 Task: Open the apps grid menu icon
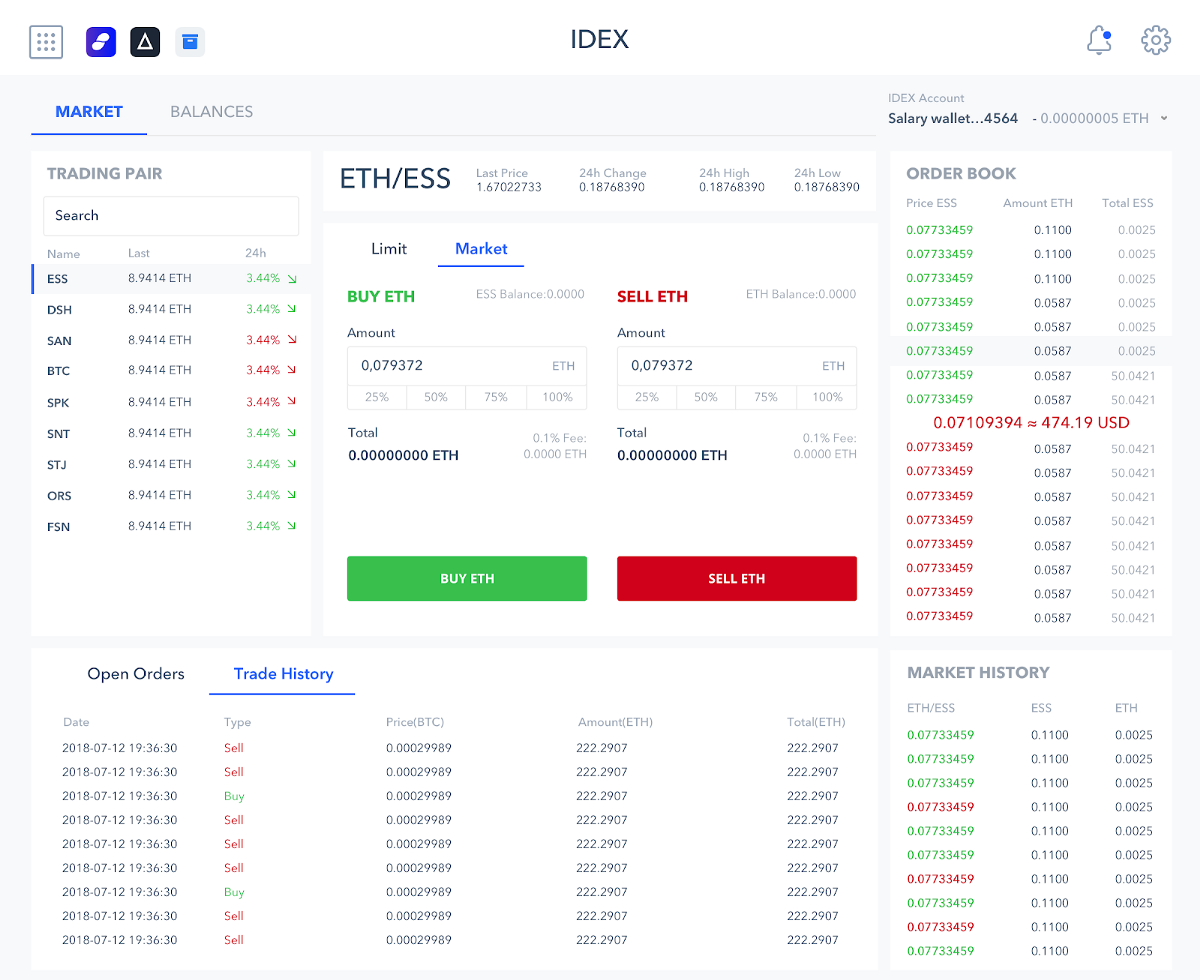tap(46, 42)
